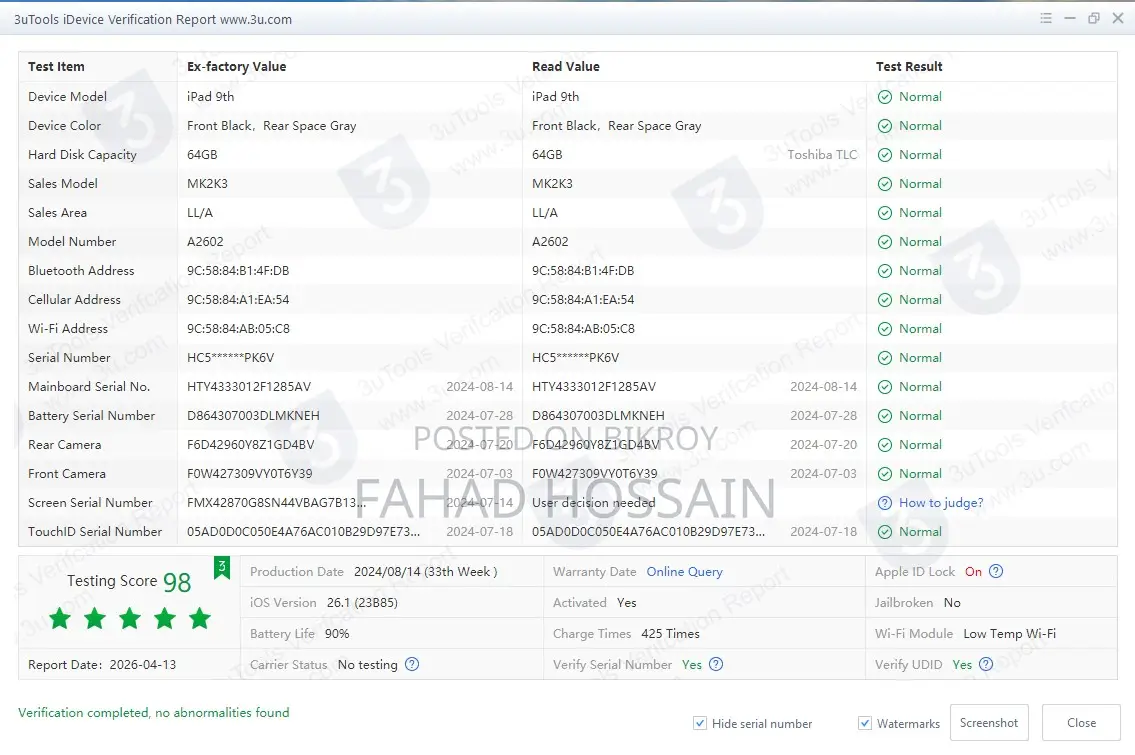Click the ex-factory Serial Number HC5******PK6V
Screen dimensions: 1135x755
pos(230,358)
